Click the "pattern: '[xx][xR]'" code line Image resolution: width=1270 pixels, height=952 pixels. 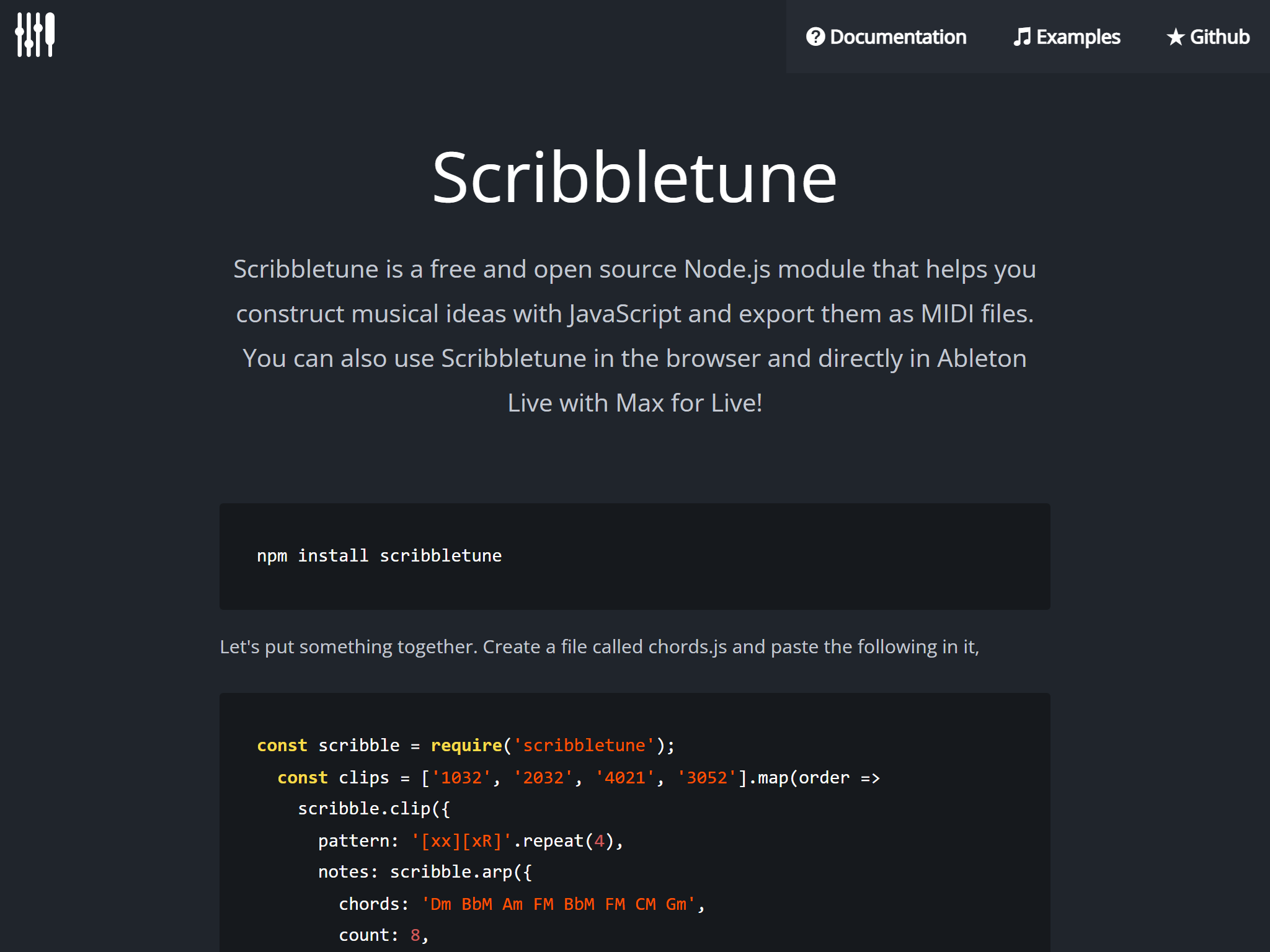coord(471,840)
